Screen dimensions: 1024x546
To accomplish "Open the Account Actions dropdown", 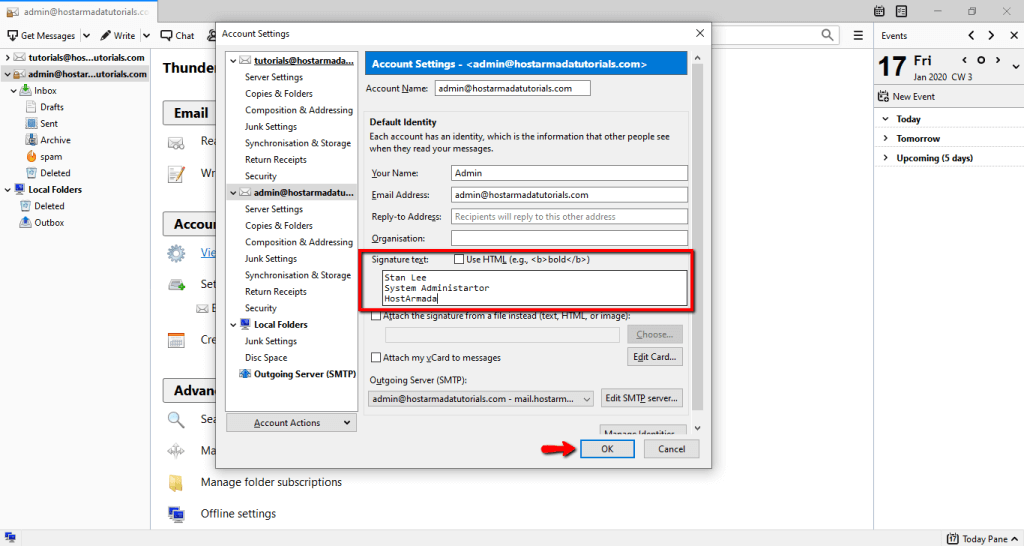I will [291, 423].
